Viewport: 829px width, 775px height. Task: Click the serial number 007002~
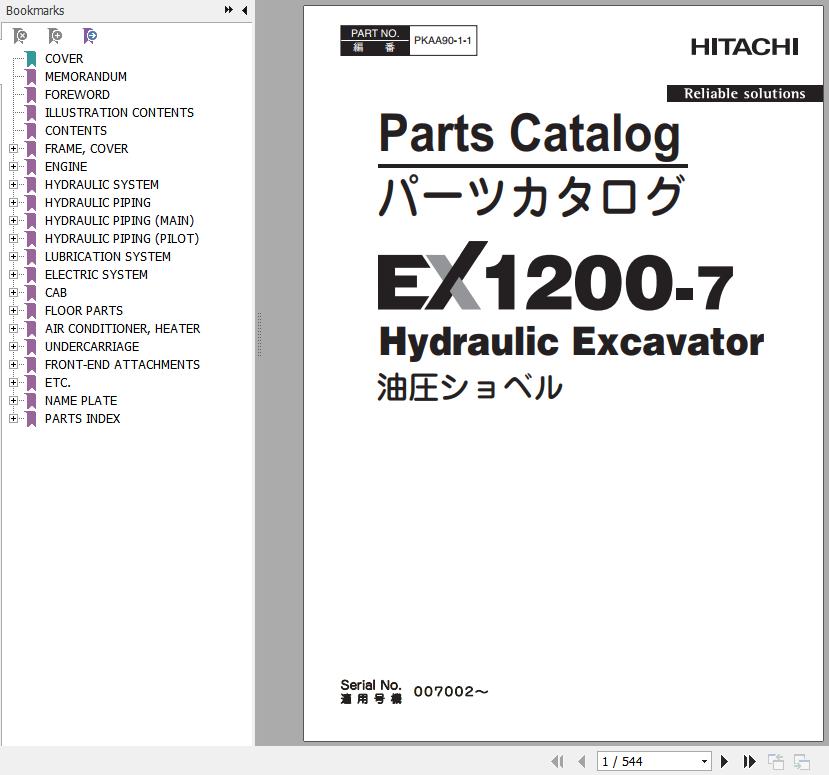451,691
